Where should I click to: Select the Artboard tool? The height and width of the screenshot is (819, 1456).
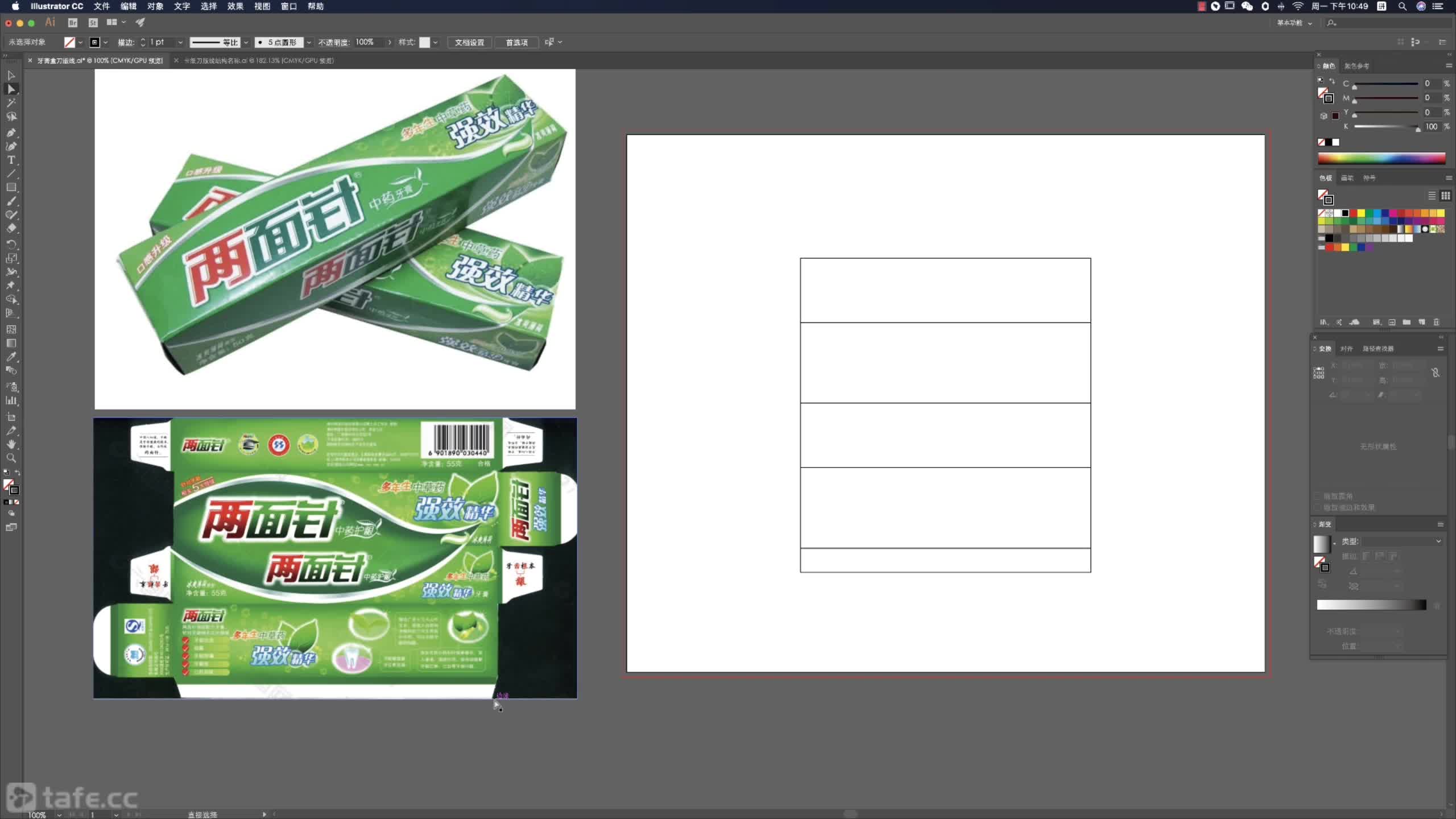pyautogui.click(x=11, y=417)
